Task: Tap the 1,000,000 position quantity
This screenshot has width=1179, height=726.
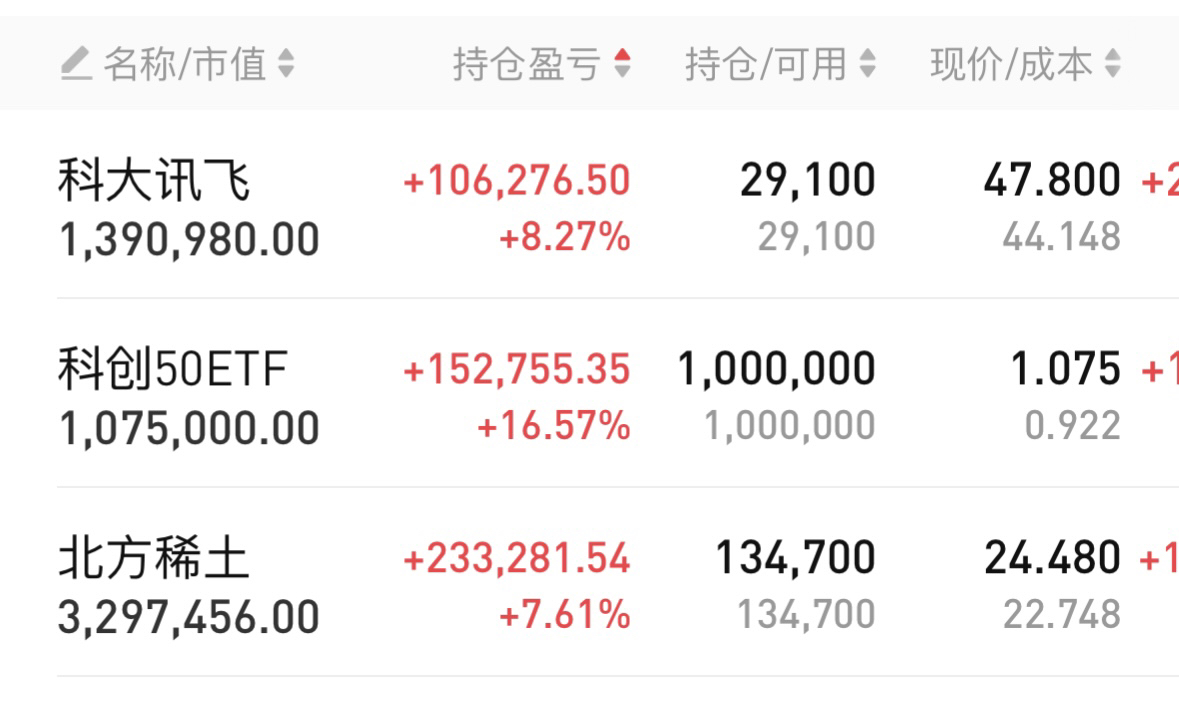Action: (777, 369)
